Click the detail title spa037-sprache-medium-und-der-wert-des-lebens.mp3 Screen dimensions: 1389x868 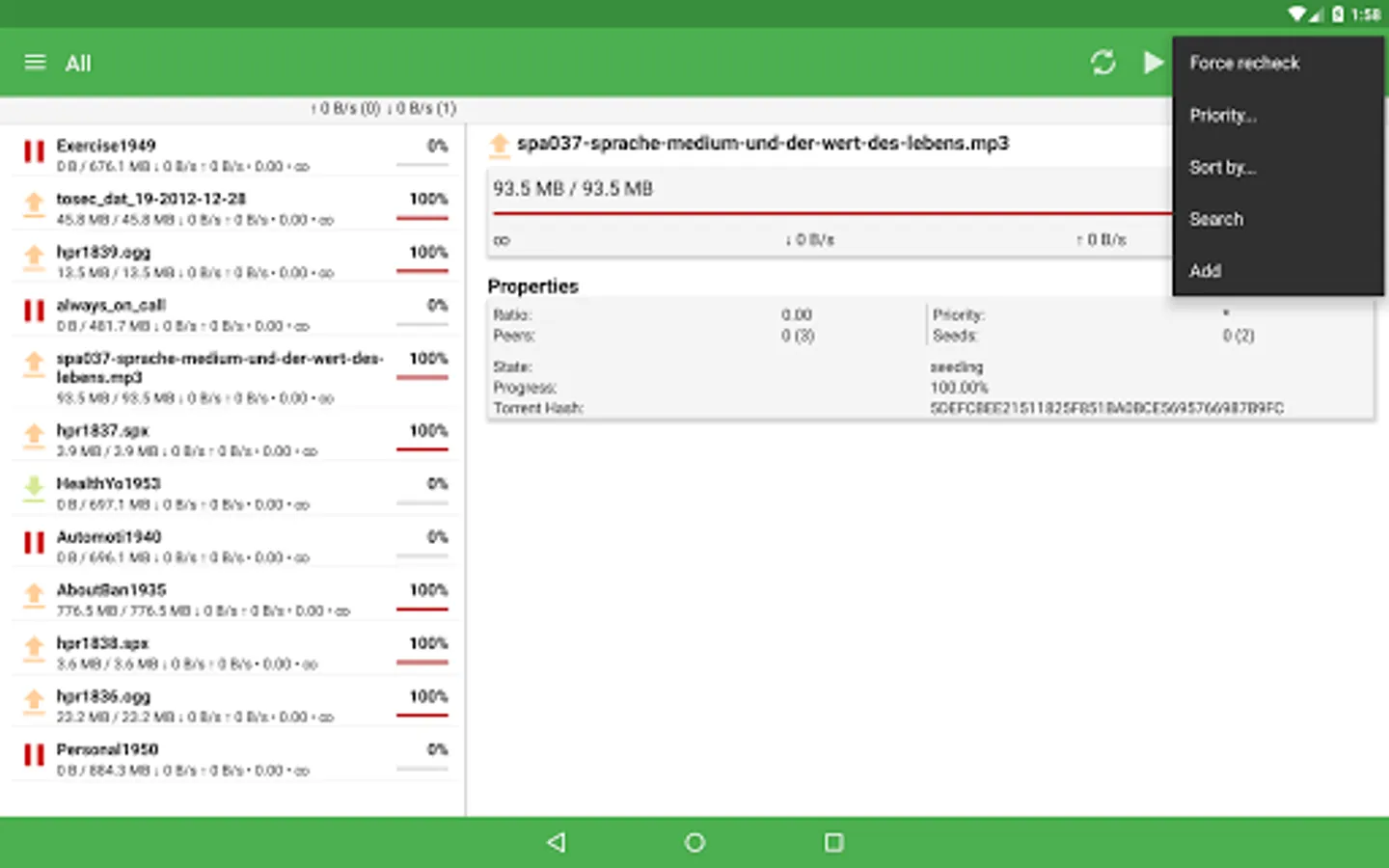tap(763, 144)
